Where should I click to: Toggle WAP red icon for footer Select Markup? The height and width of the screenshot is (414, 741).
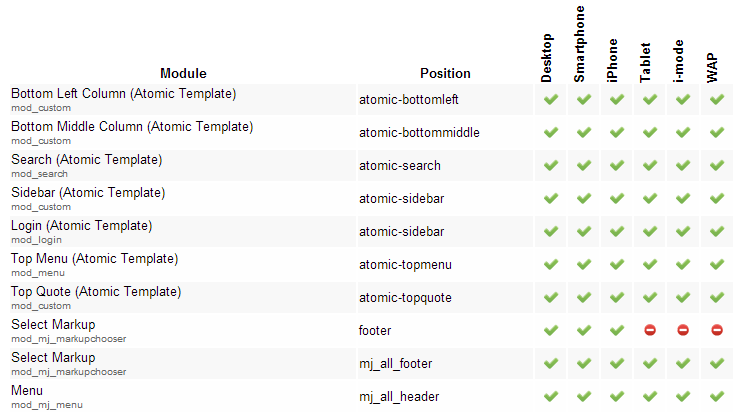(717, 330)
